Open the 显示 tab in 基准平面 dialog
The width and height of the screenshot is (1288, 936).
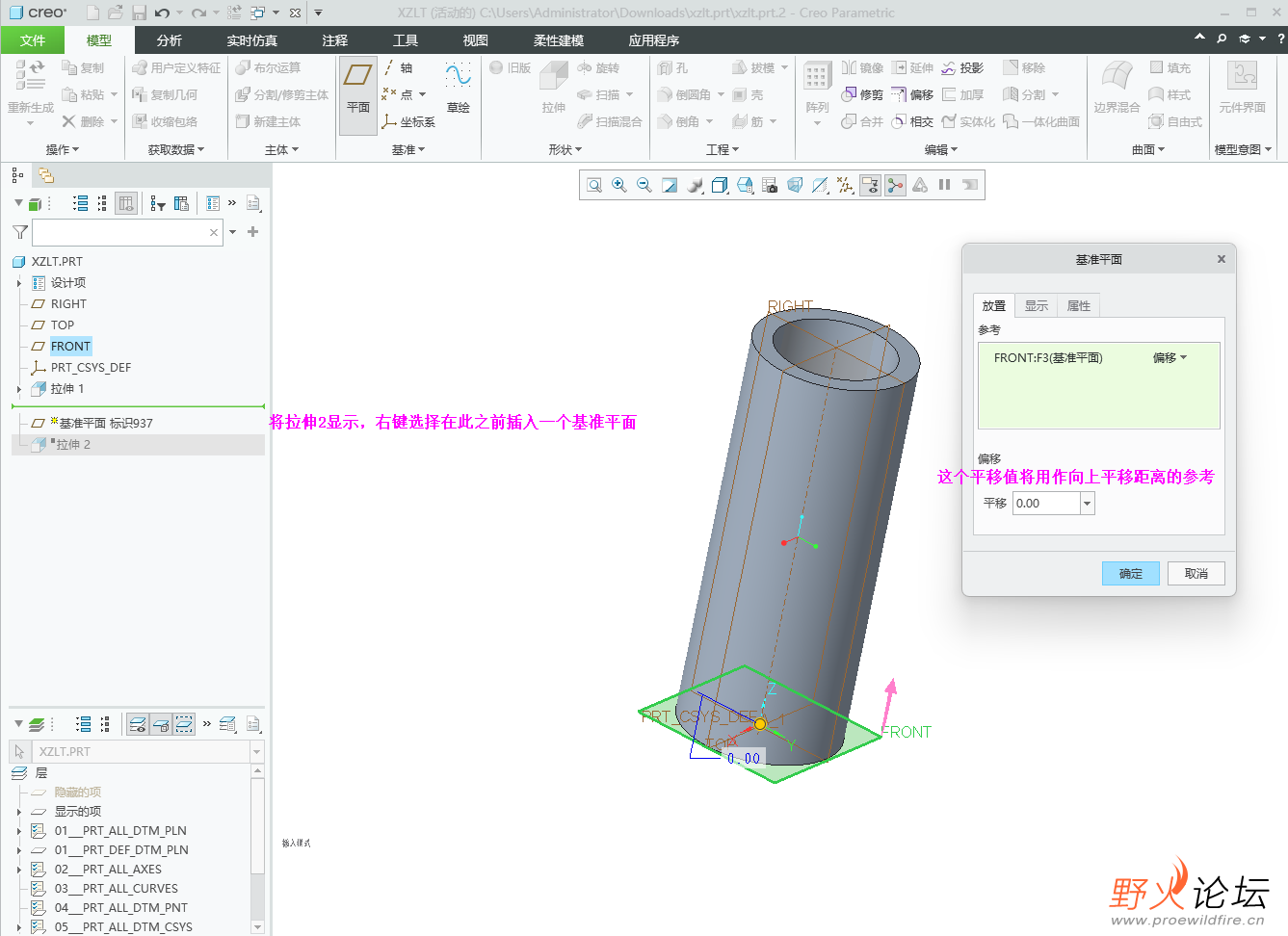click(x=1037, y=306)
